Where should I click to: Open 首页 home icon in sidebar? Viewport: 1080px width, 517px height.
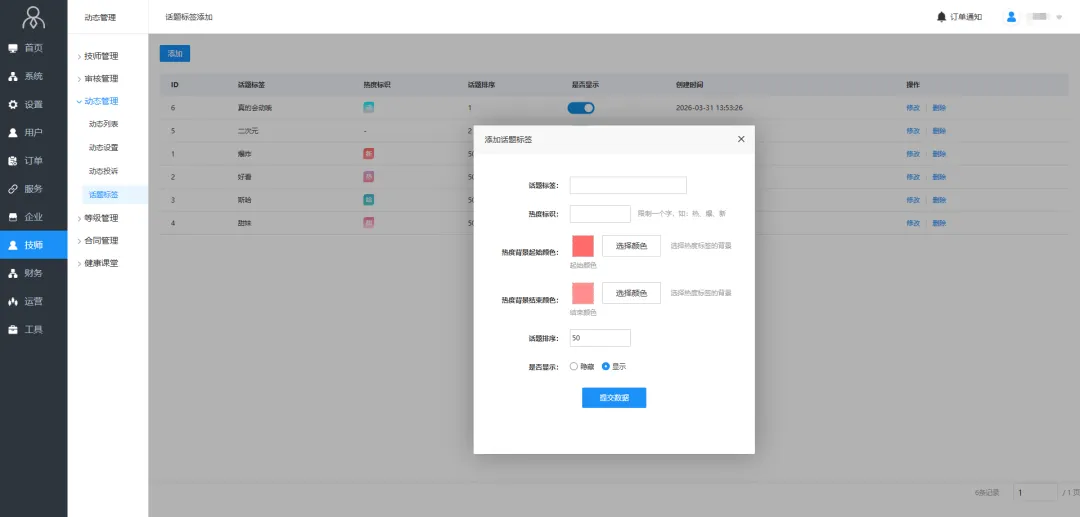pos(13,48)
